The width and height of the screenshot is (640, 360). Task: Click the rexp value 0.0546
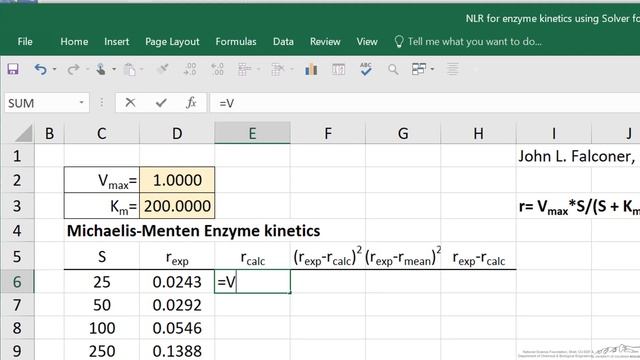[x=177, y=328]
